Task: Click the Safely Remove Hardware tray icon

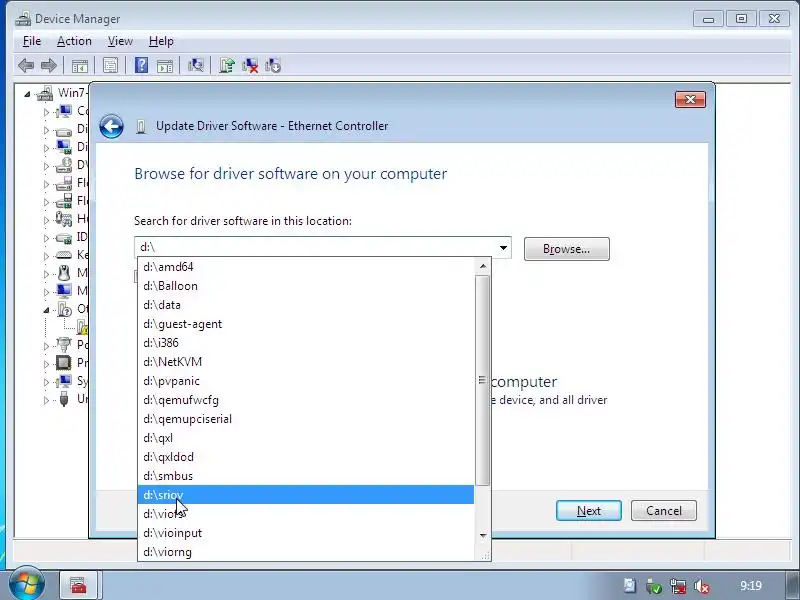Action: [x=654, y=586]
